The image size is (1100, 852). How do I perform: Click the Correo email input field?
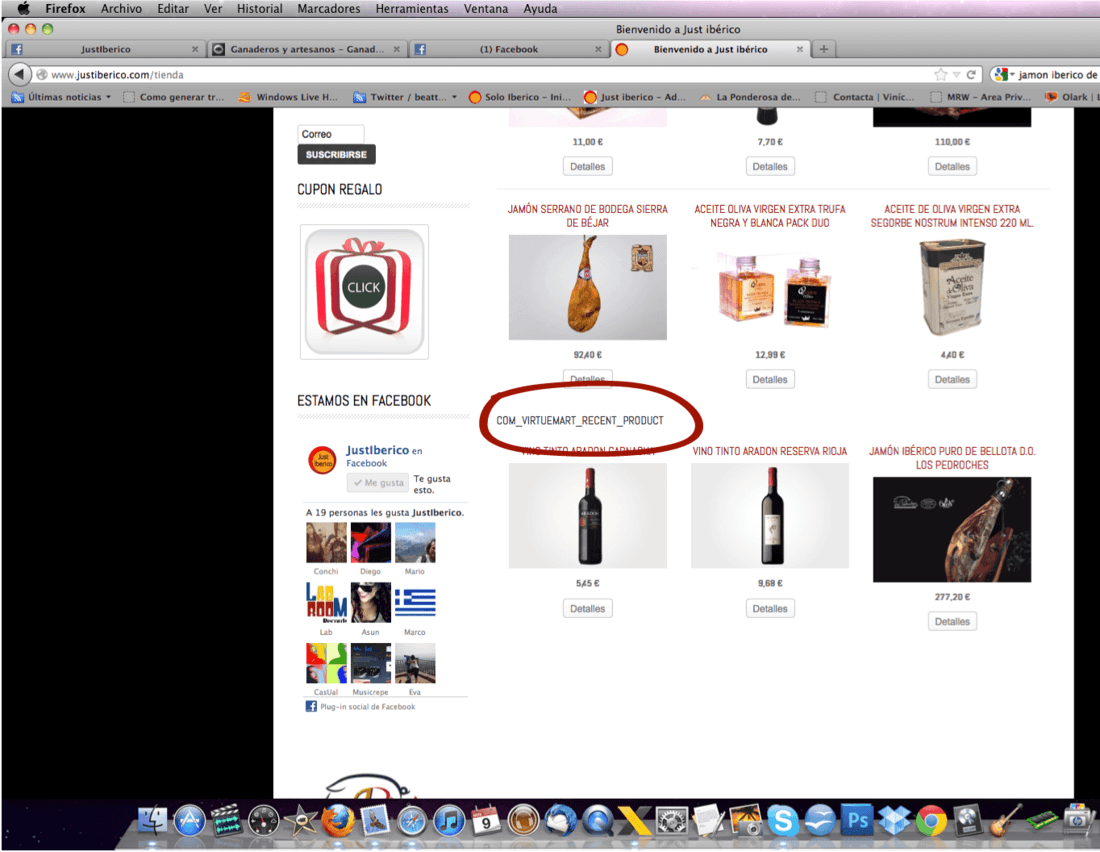coord(330,134)
